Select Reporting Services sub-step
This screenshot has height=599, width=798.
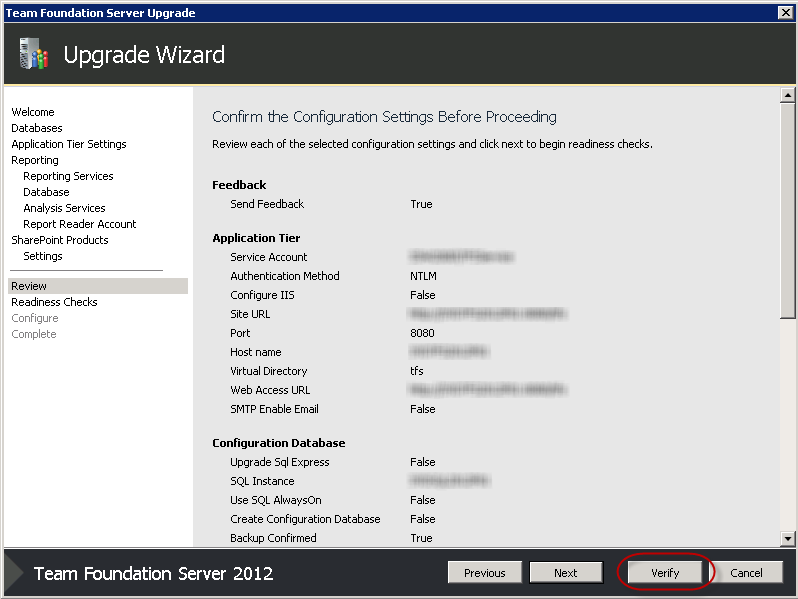68,176
